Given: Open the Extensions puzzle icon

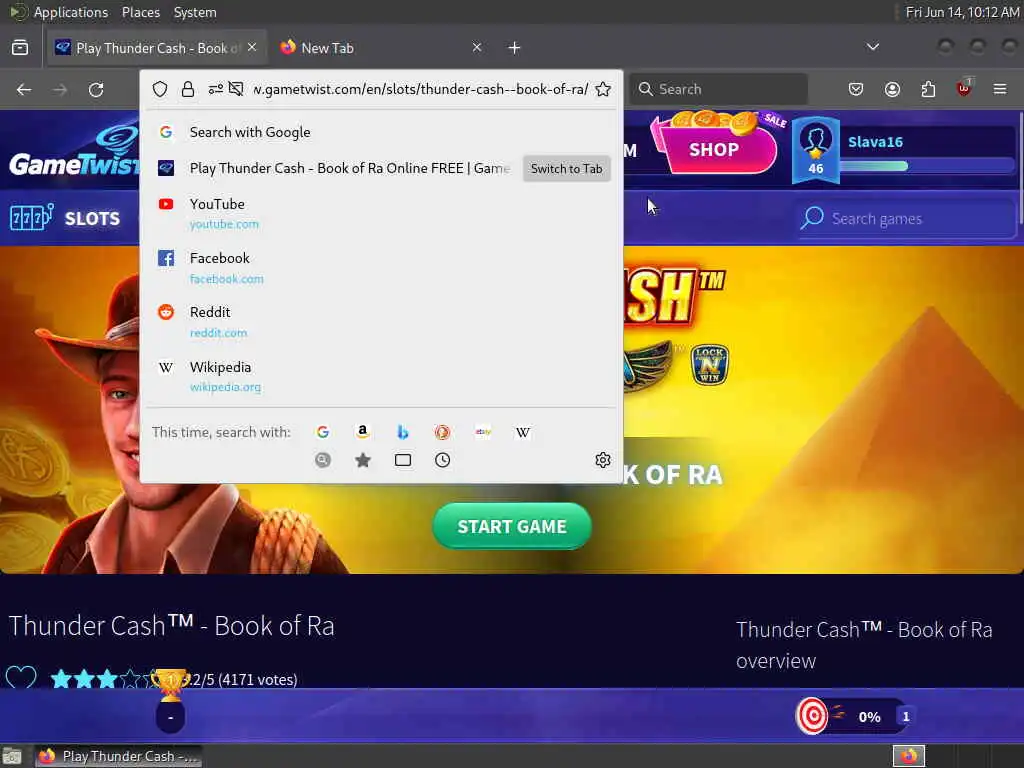Looking at the screenshot, I should [928, 89].
